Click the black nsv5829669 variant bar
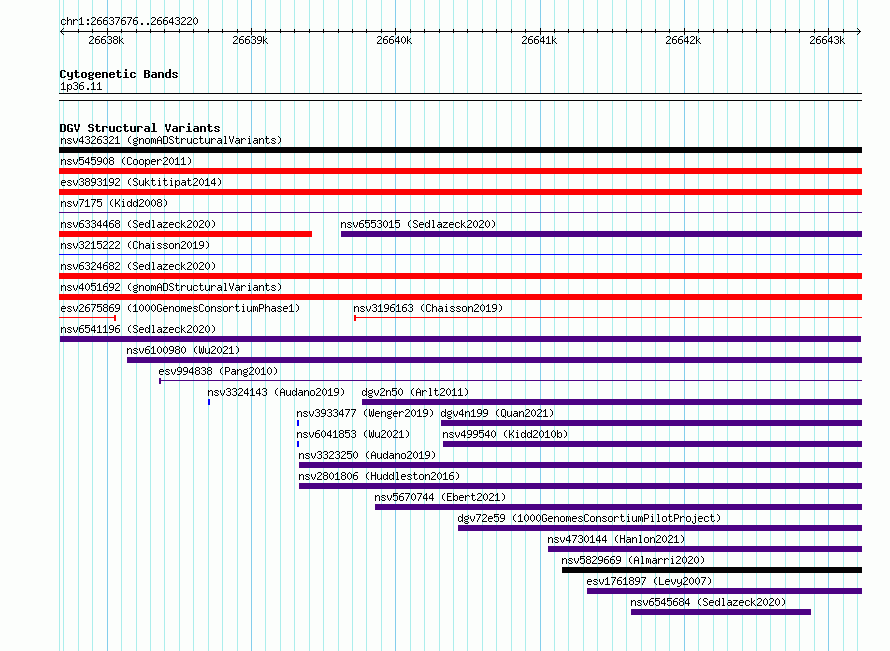The image size is (890, 651). point(712,570)
